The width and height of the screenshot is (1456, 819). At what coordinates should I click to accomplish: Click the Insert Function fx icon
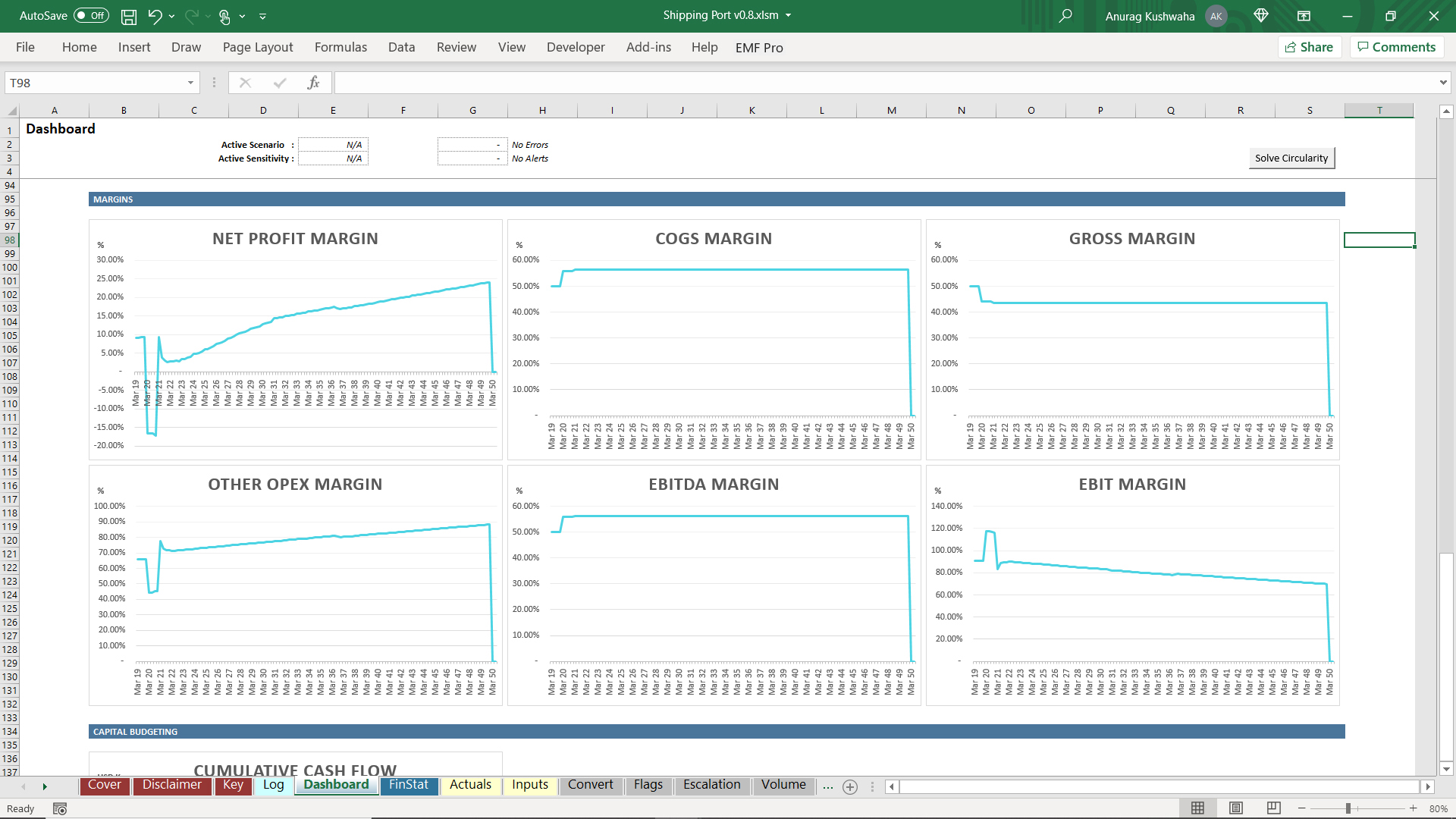coord(313,83)
